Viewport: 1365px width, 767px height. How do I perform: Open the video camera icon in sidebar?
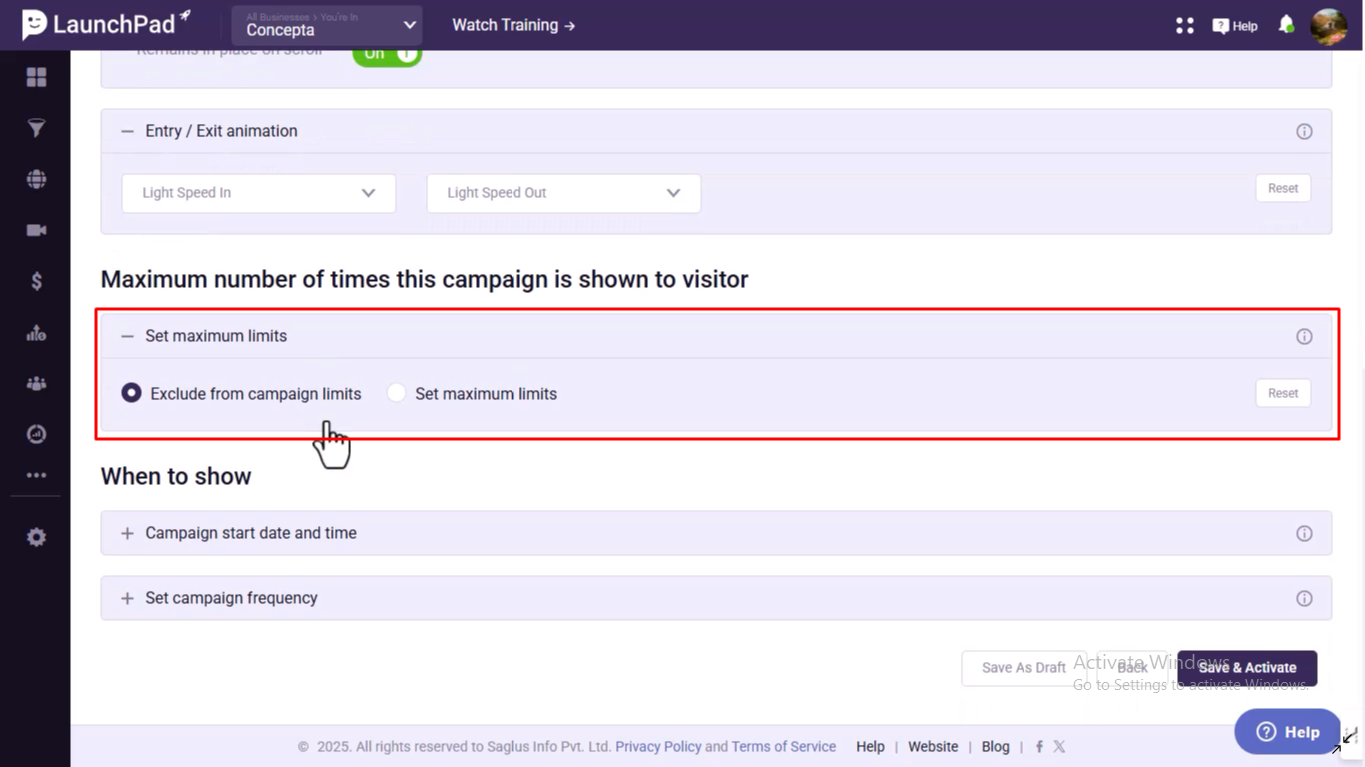[x=36, y=230]
